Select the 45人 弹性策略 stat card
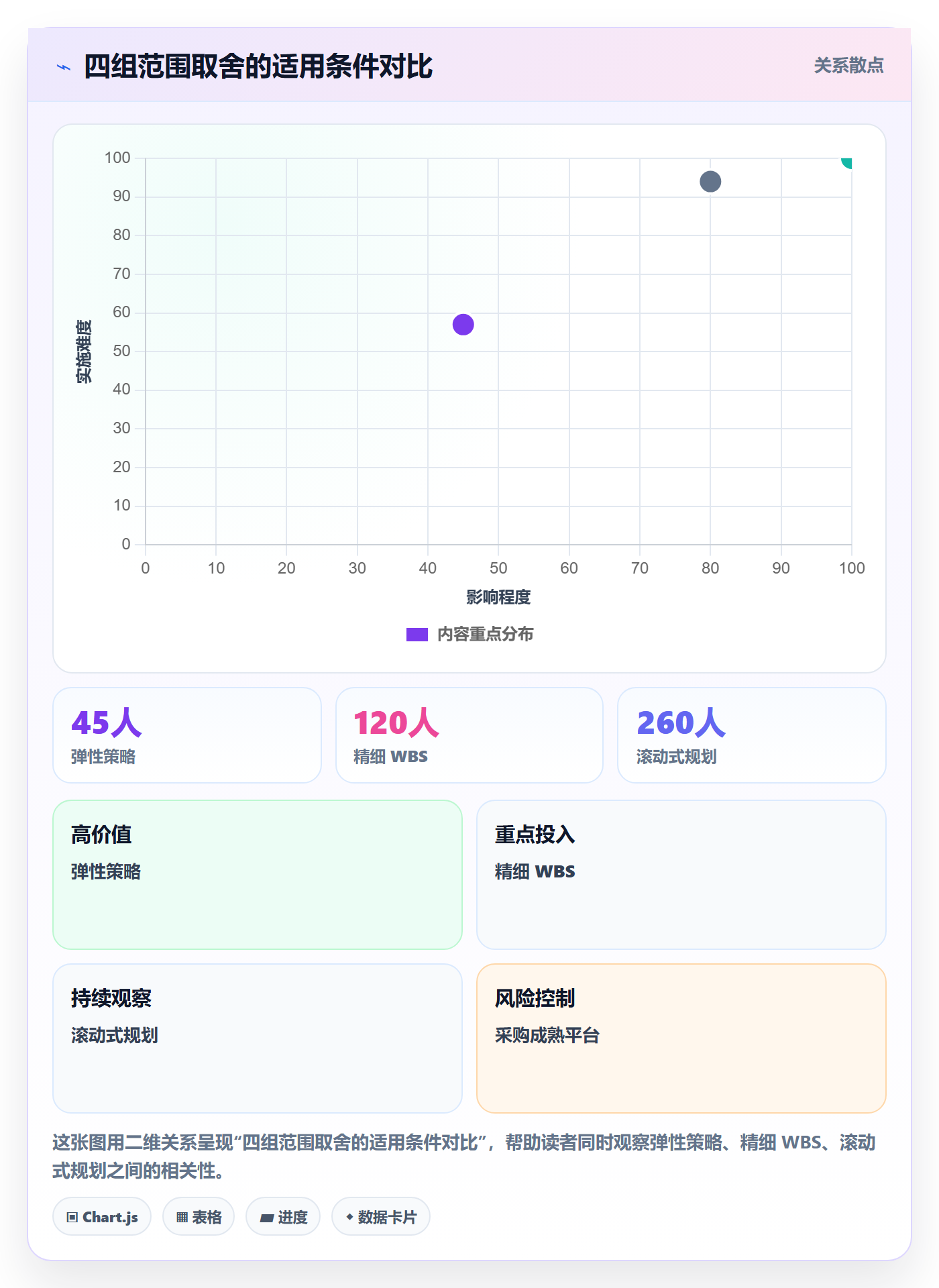 [x=187, y=735]
